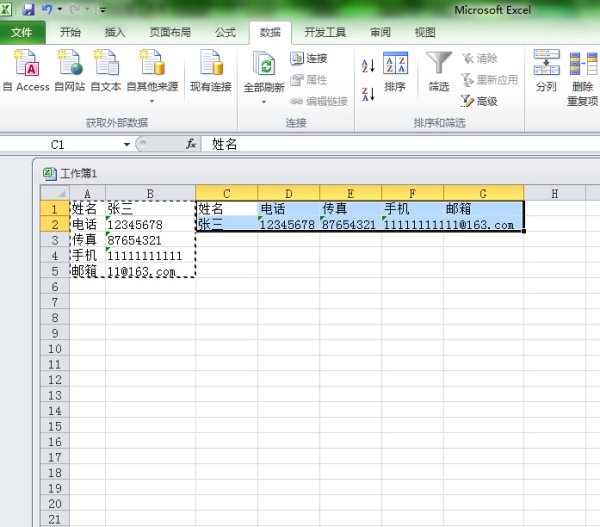Open the 文件 (File) menu
The image size is (600, 527).
tap(22, 32)
